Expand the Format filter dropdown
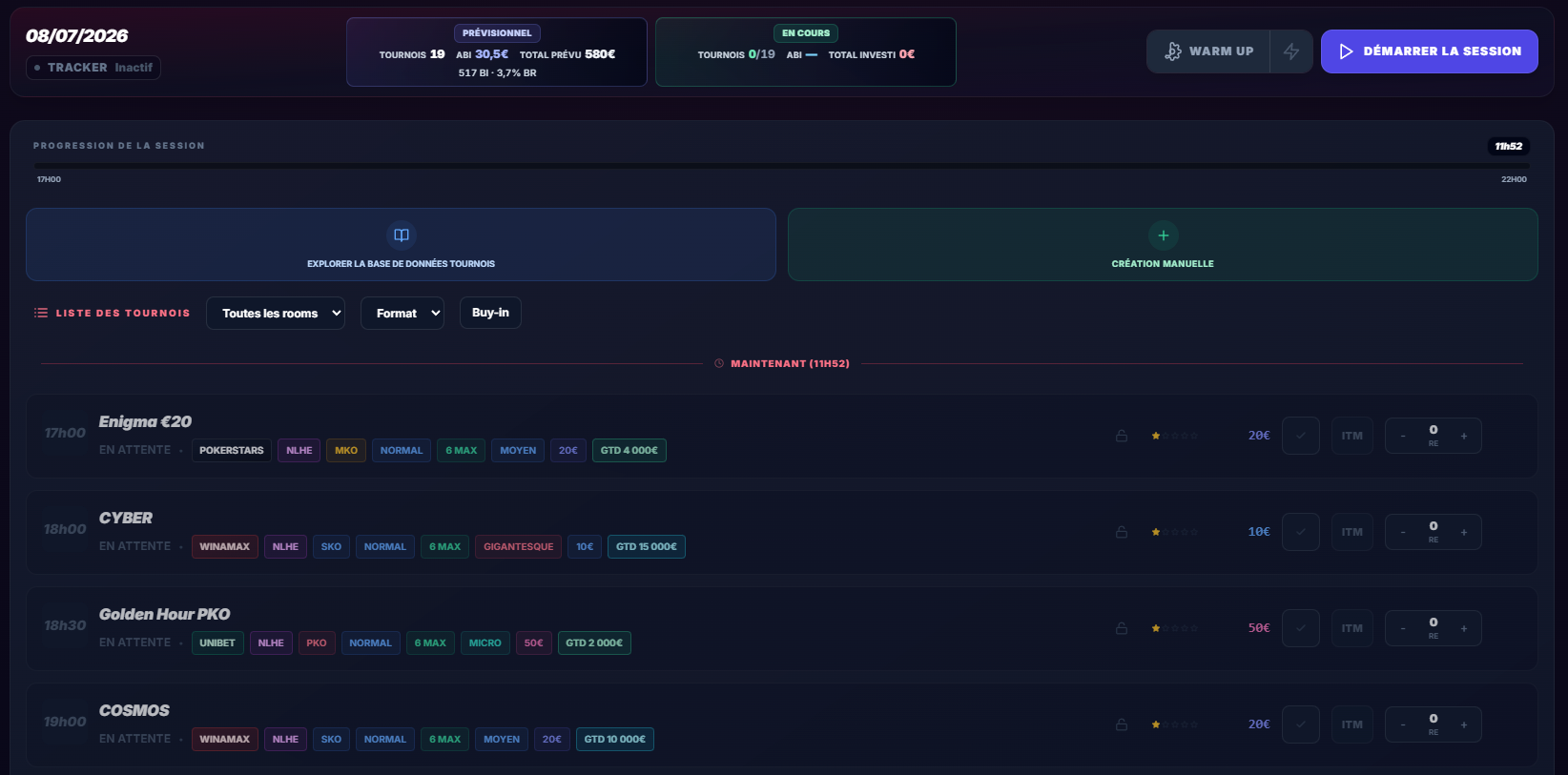 402,313
